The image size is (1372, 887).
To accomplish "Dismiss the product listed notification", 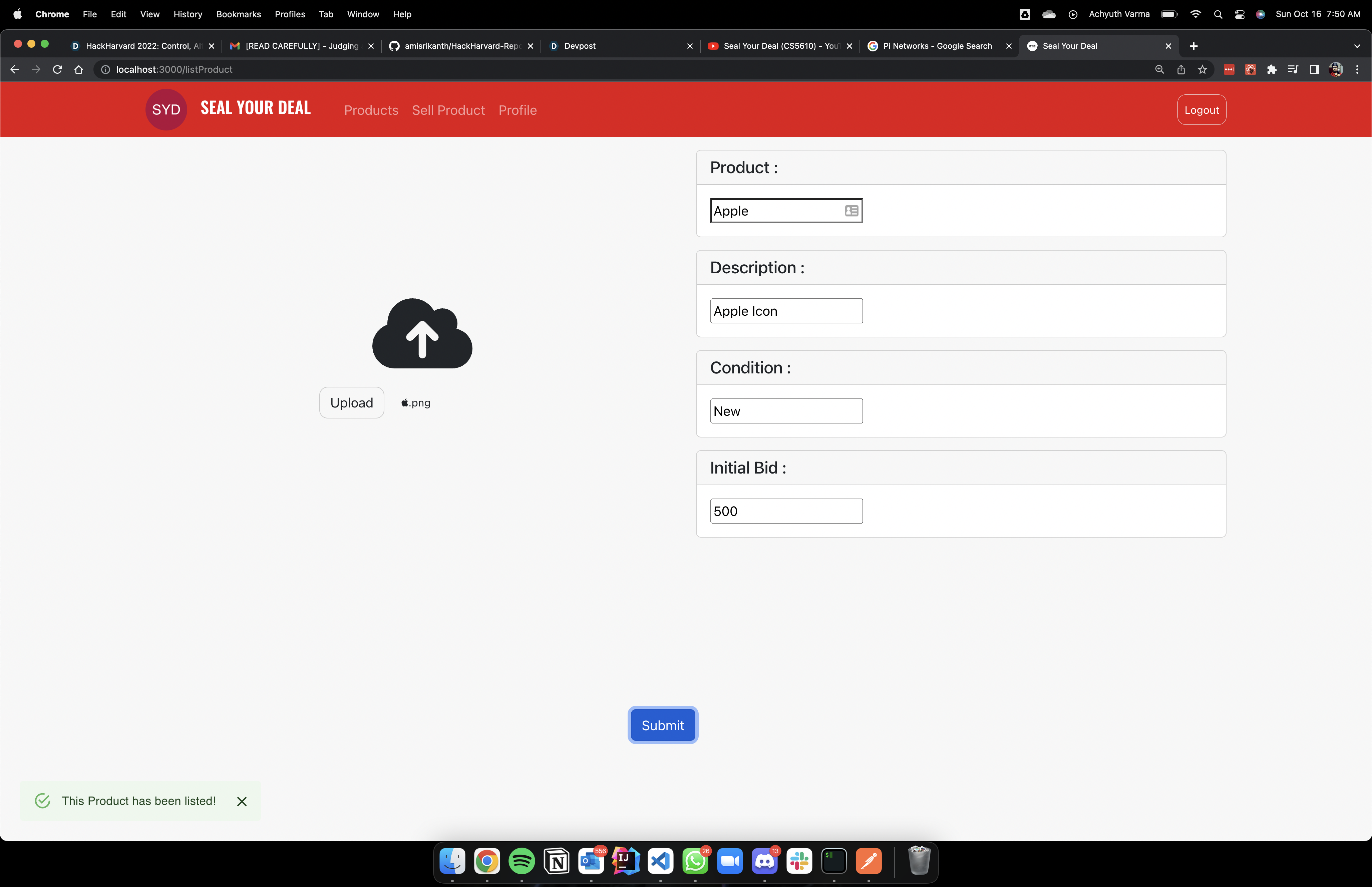I will (x=242, y=801).
